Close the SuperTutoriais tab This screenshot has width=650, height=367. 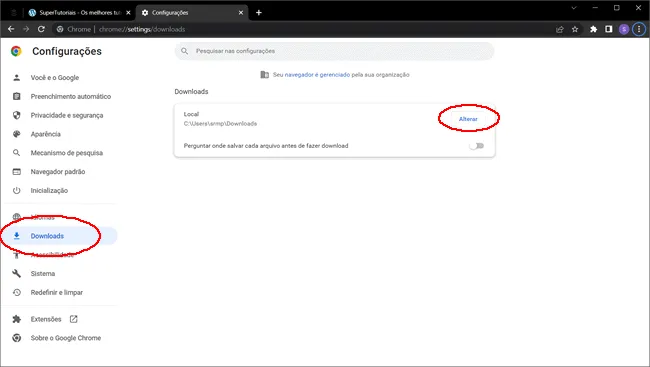[128, 12]
